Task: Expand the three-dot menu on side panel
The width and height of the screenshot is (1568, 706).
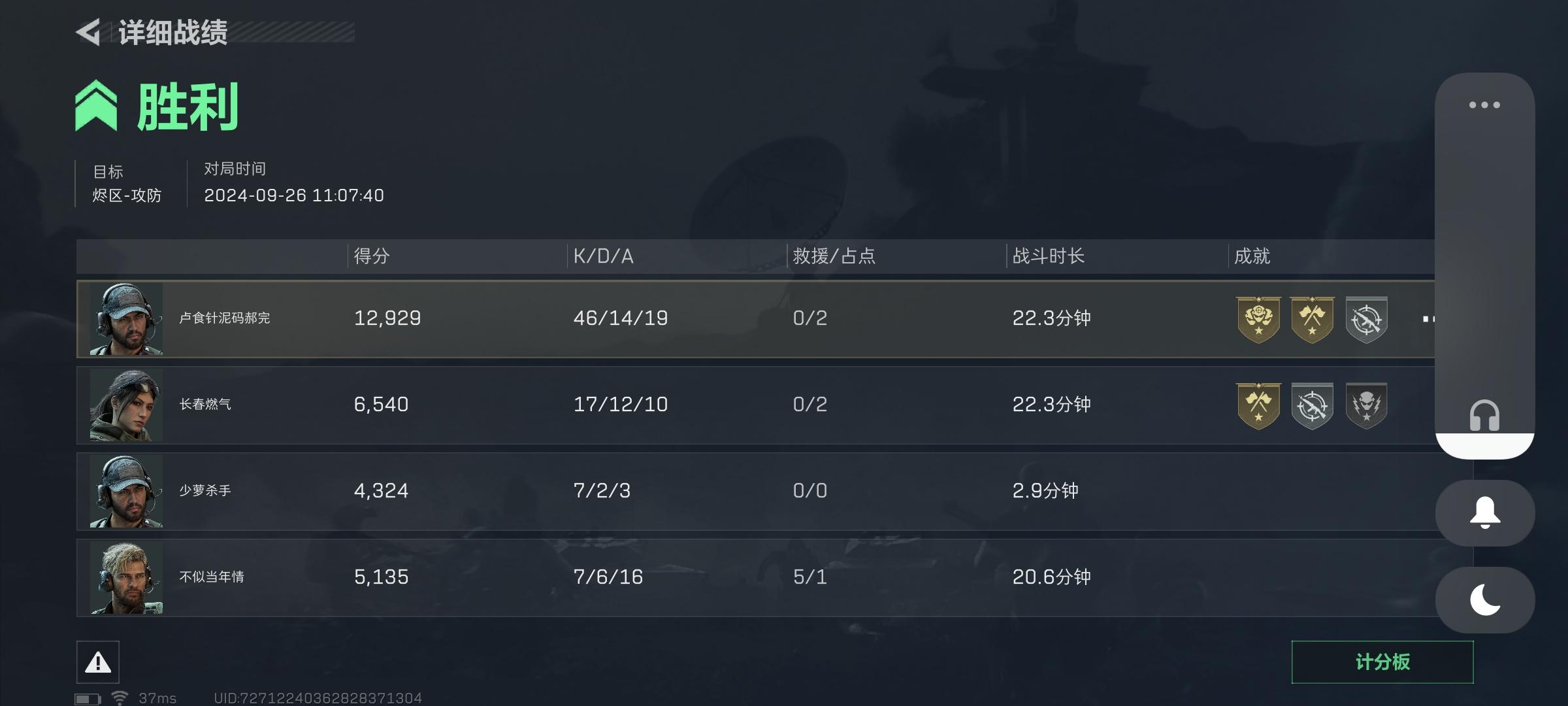Action: pos(1484,105)
